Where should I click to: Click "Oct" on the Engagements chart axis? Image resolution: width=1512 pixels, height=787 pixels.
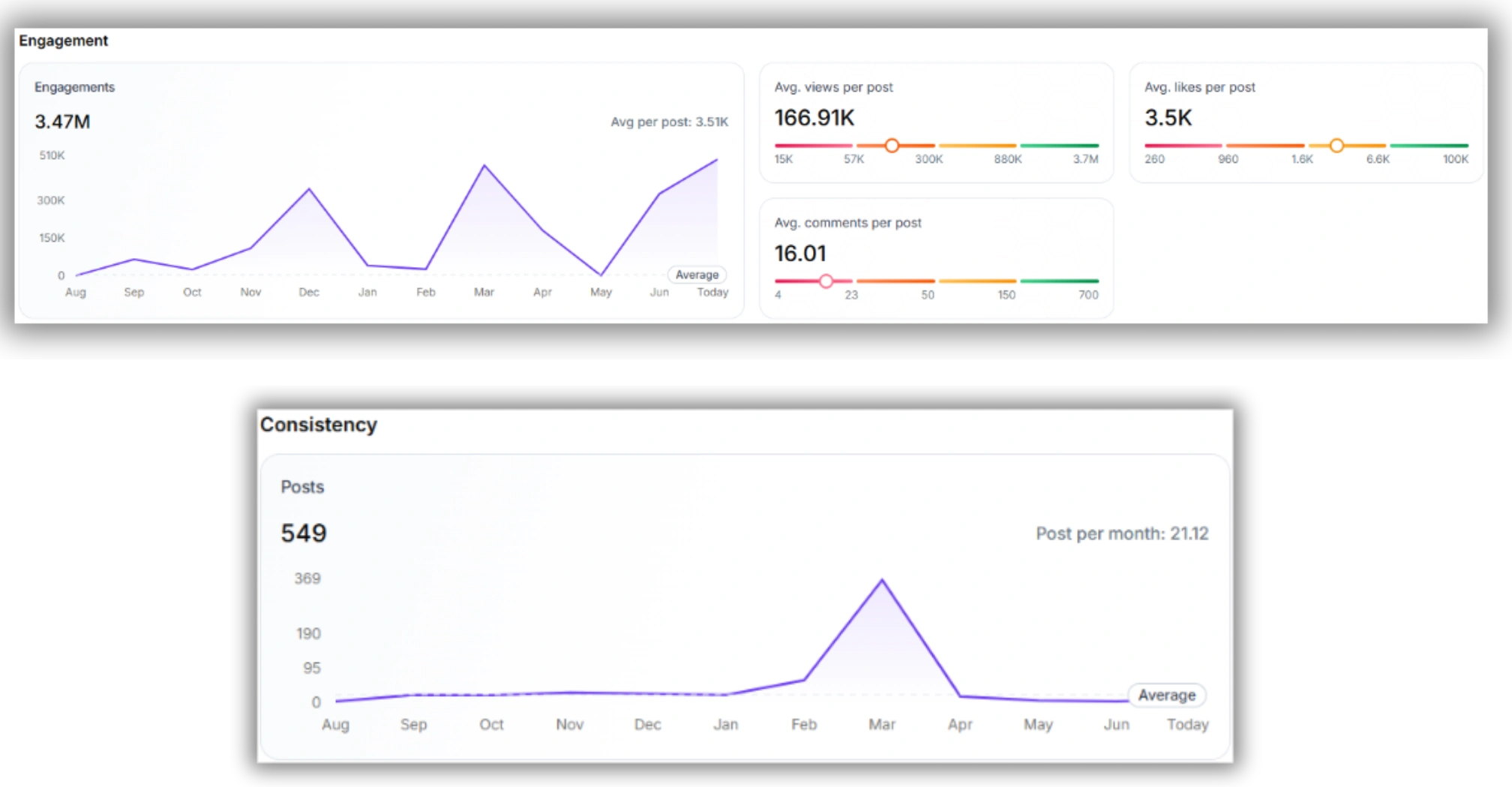192,292
